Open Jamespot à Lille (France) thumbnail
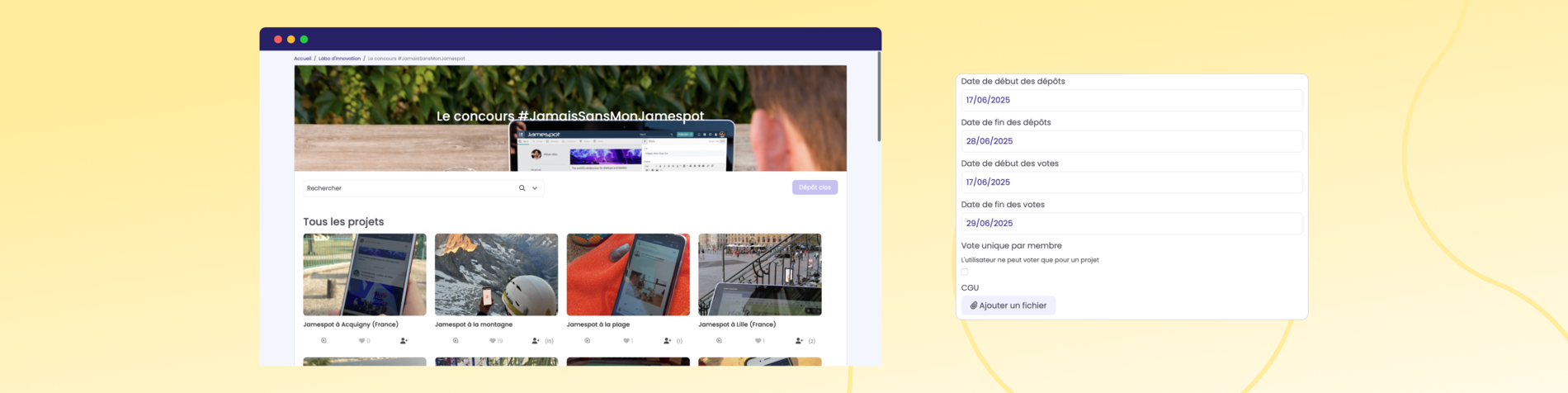This screenshot has width=1568, height=393. pyautogui.click(x=760, y=274)
